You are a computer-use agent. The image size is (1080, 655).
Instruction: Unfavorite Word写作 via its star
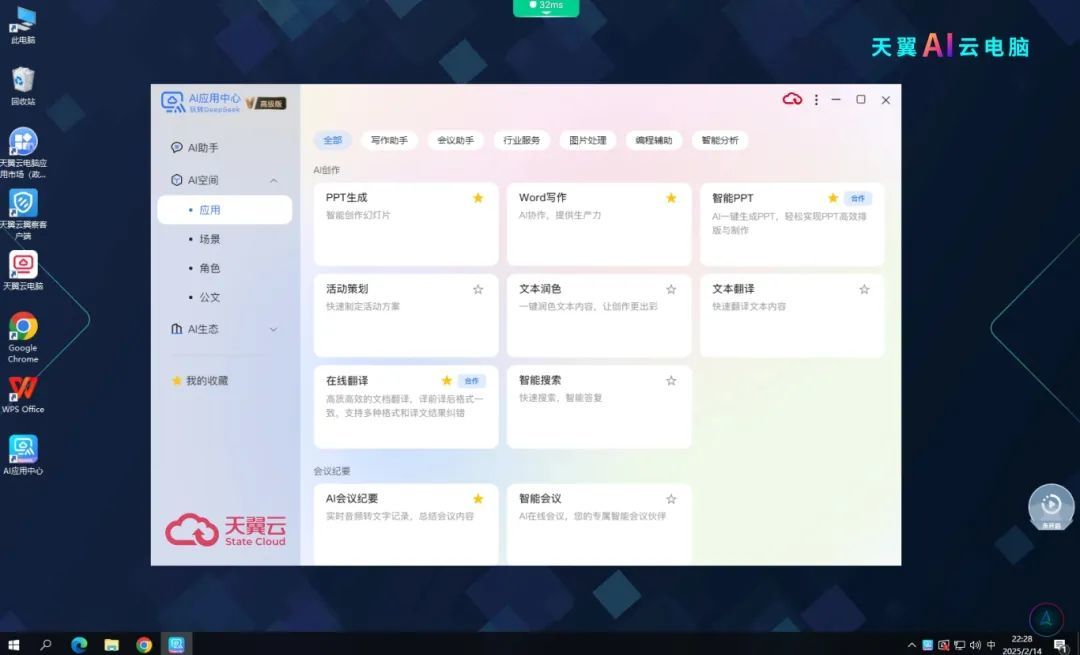point(671,198)
